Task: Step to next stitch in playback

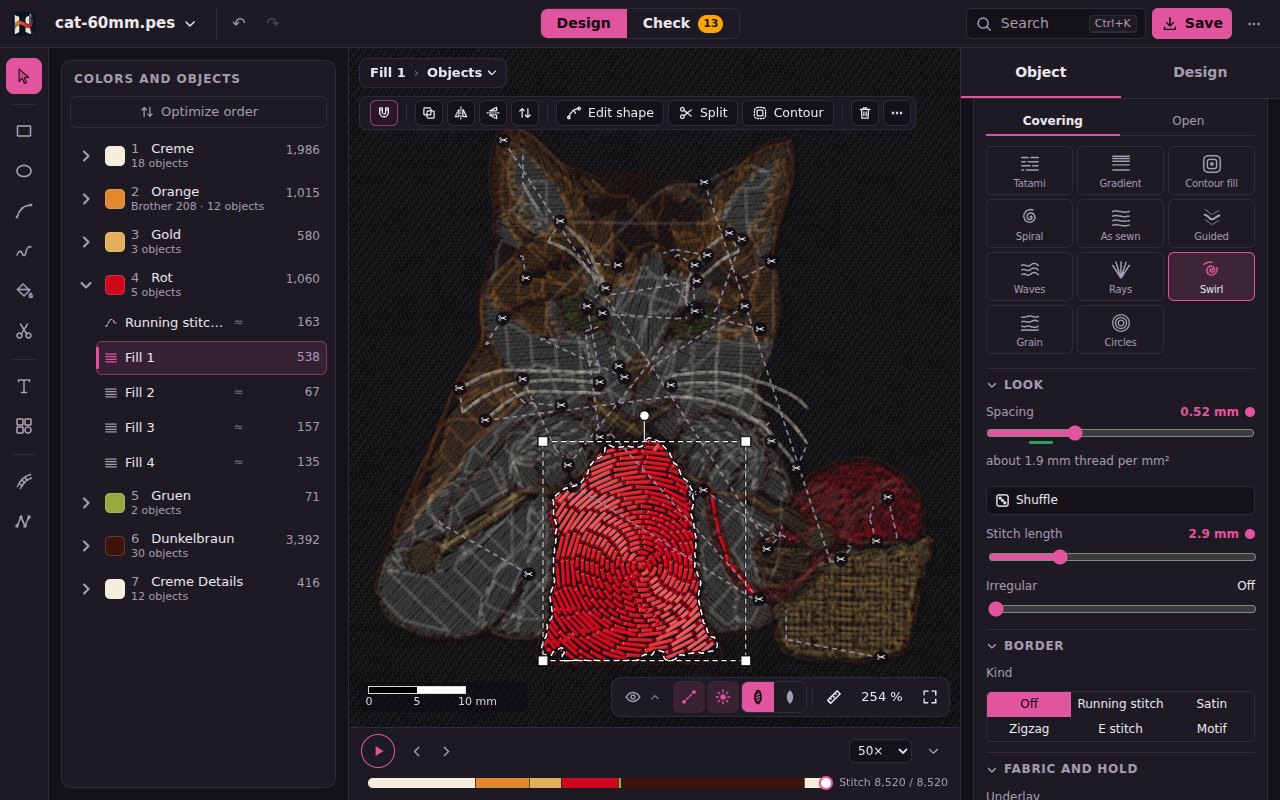Action: [x=446, y=751]
